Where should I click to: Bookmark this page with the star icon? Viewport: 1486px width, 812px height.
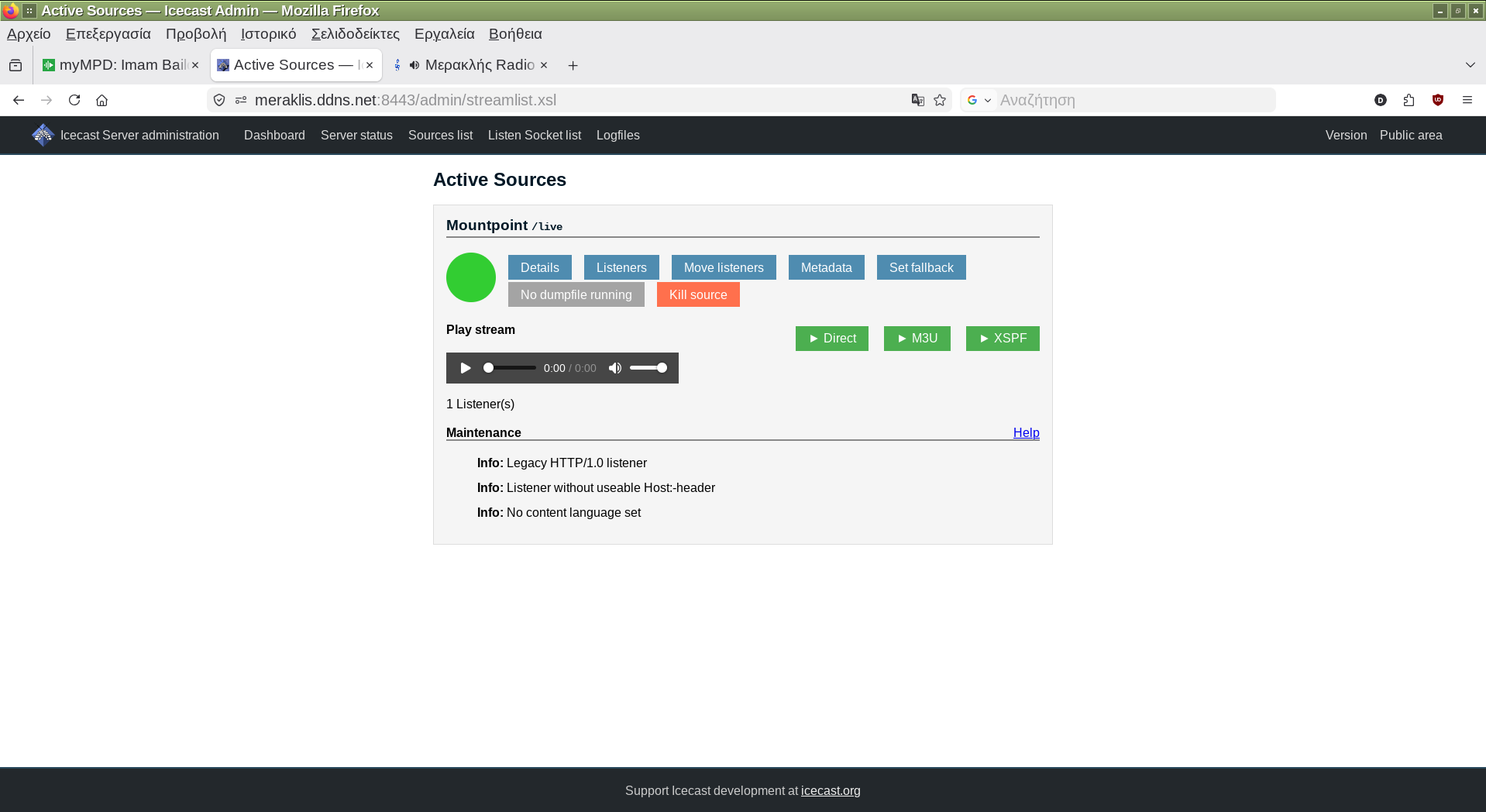(940, 100)
